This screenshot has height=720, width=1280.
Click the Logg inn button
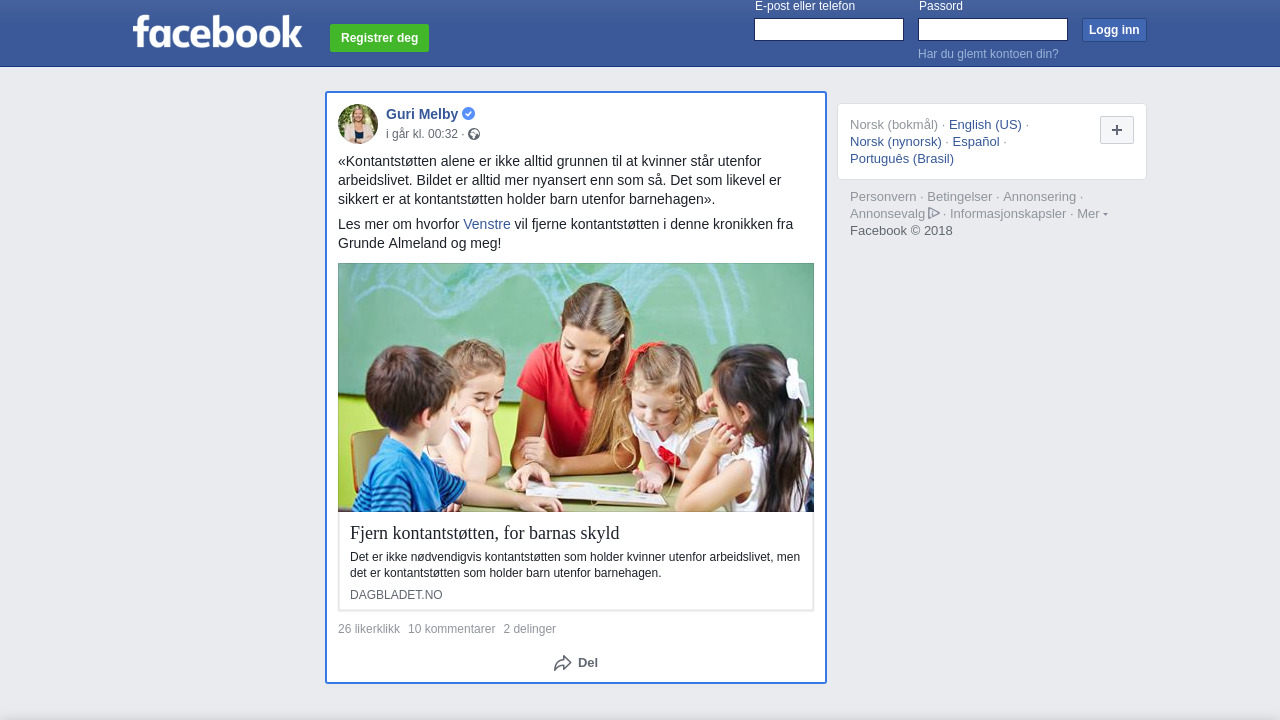pos(1114,30)
